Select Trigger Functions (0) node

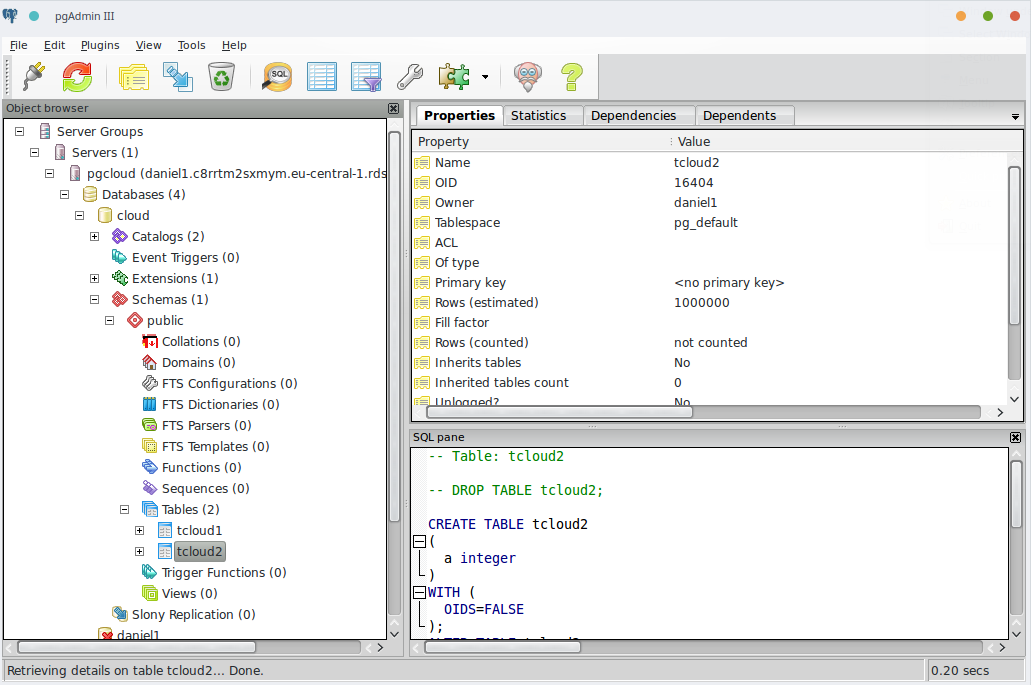(x=224, y=573)
